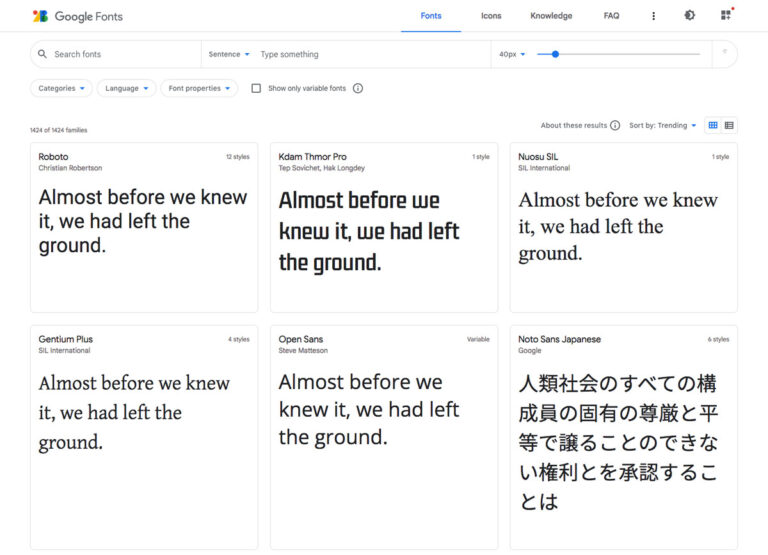768x555 pixels.
Task: Open the Font properties dropdown
Action: pyautogui.click(x=199, y=88)
